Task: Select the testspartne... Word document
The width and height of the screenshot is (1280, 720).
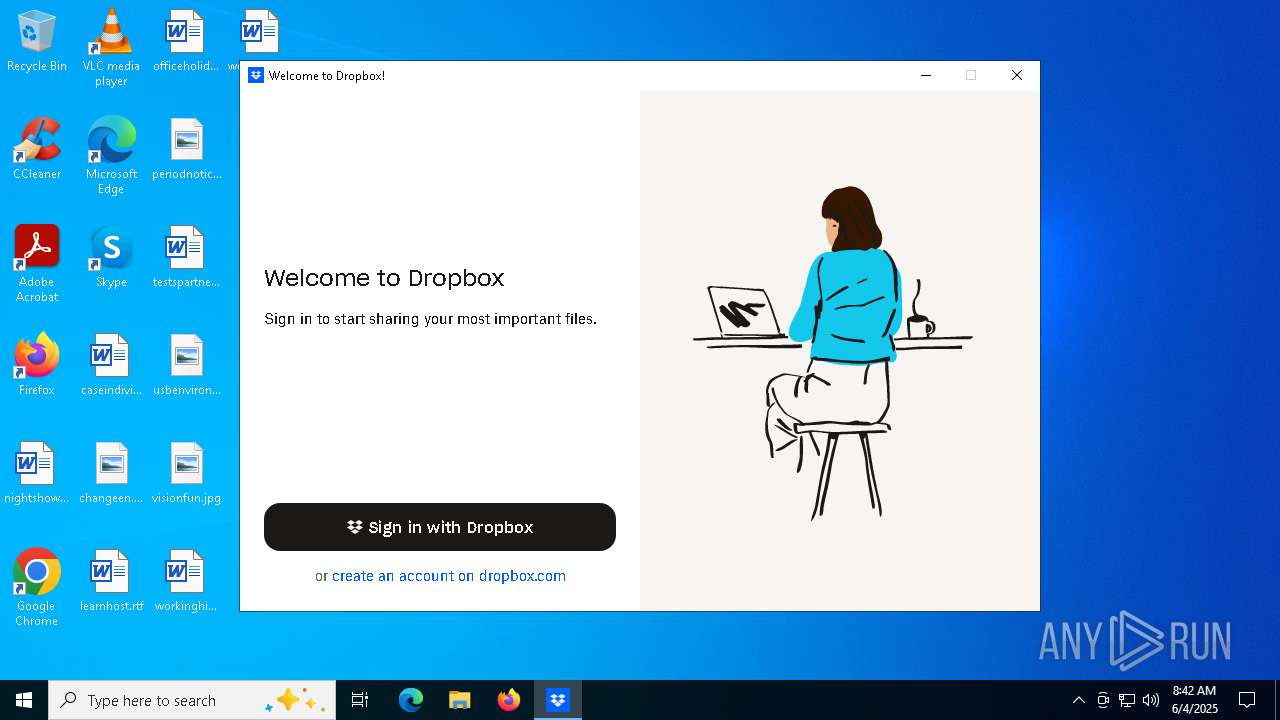Action: pos(186,258)
